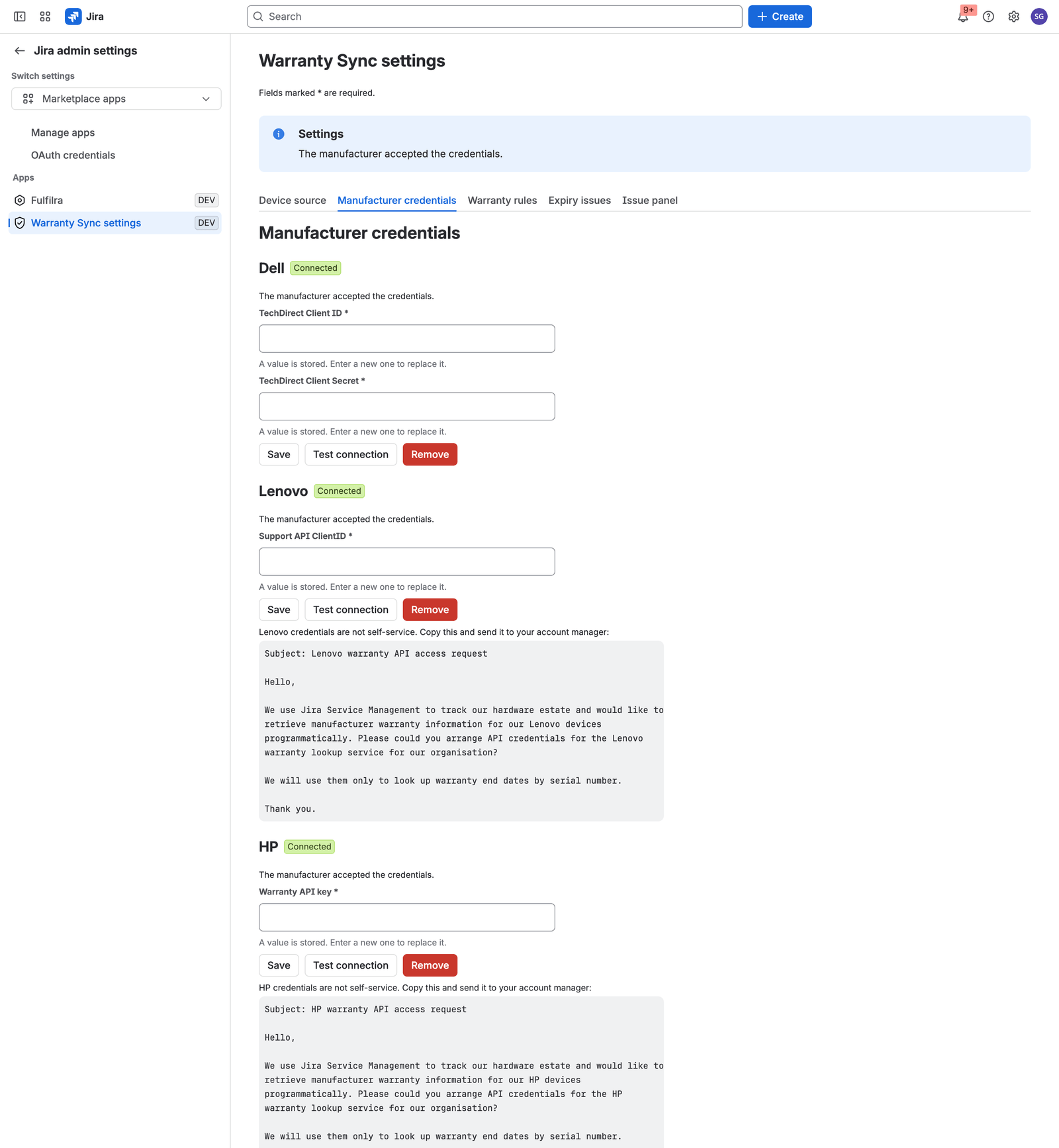Screen dimensions: 1059x1148
Task: Open the notifications bell
Action: click(x=963, y=17)
